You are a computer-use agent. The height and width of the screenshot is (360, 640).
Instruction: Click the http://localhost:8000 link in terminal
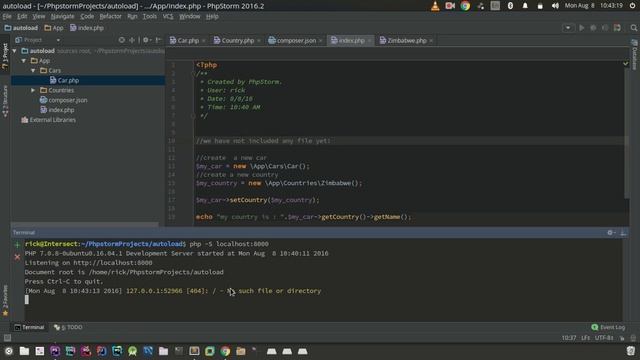point(113,263)
